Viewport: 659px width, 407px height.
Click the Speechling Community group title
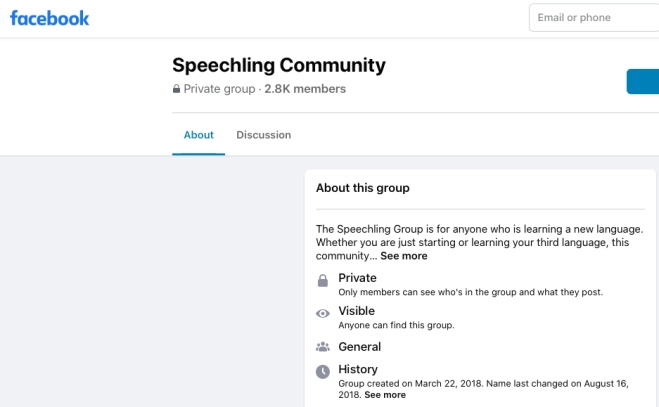(278, 65)
